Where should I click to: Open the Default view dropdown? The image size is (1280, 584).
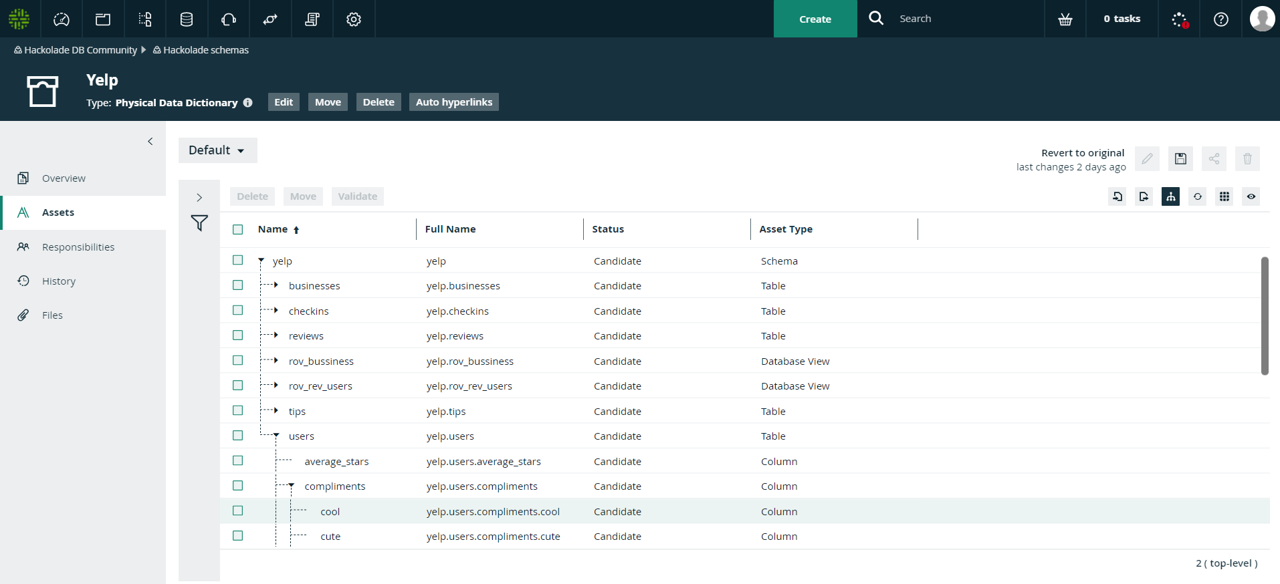click(x=217, y=149)
